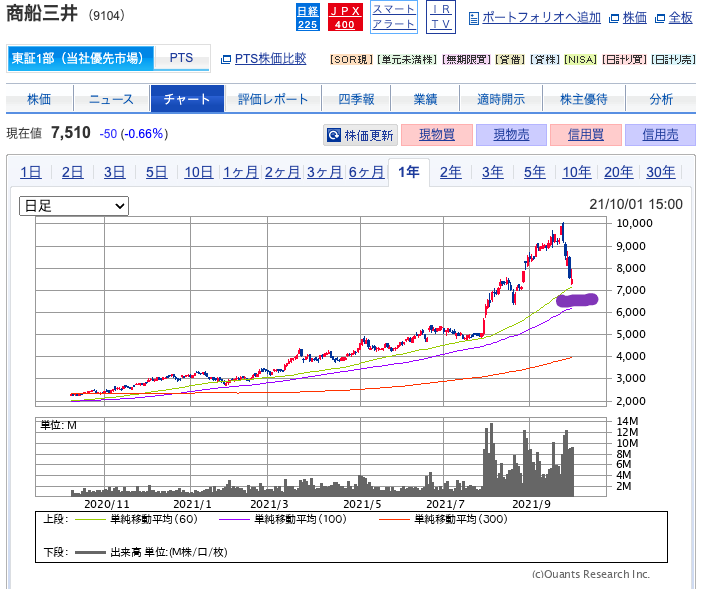702x589 pixels.
Task: Click the JPX400 red badge
Action: 345,17
